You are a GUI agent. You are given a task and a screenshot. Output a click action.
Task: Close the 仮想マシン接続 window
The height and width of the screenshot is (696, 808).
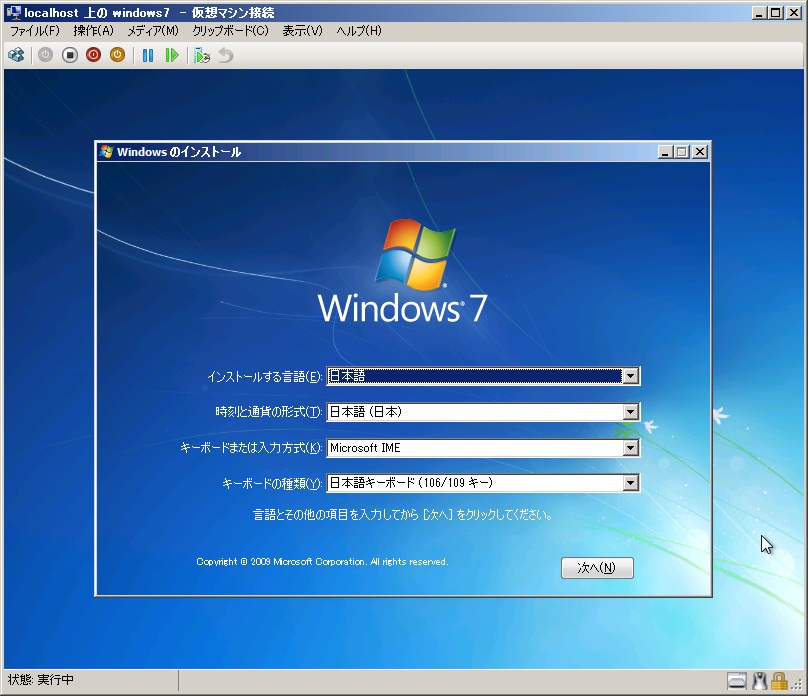coord(794,13)
